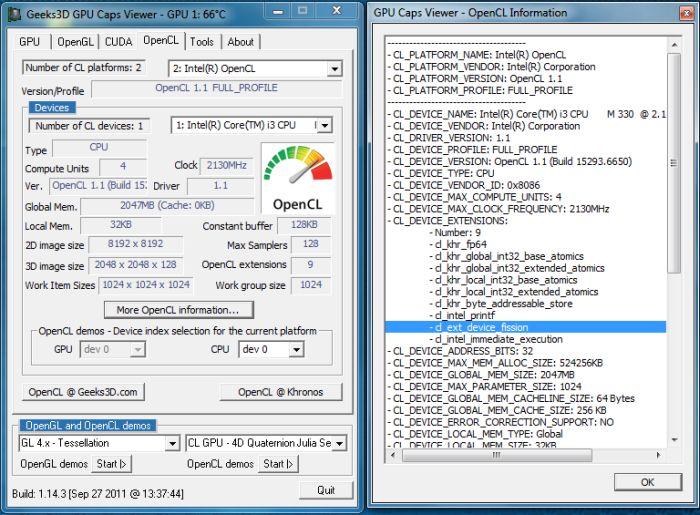This screenshot has height=515, width=700.
Task: Click the Constant buffer field showing 128KB
Action: pos(304,225)
